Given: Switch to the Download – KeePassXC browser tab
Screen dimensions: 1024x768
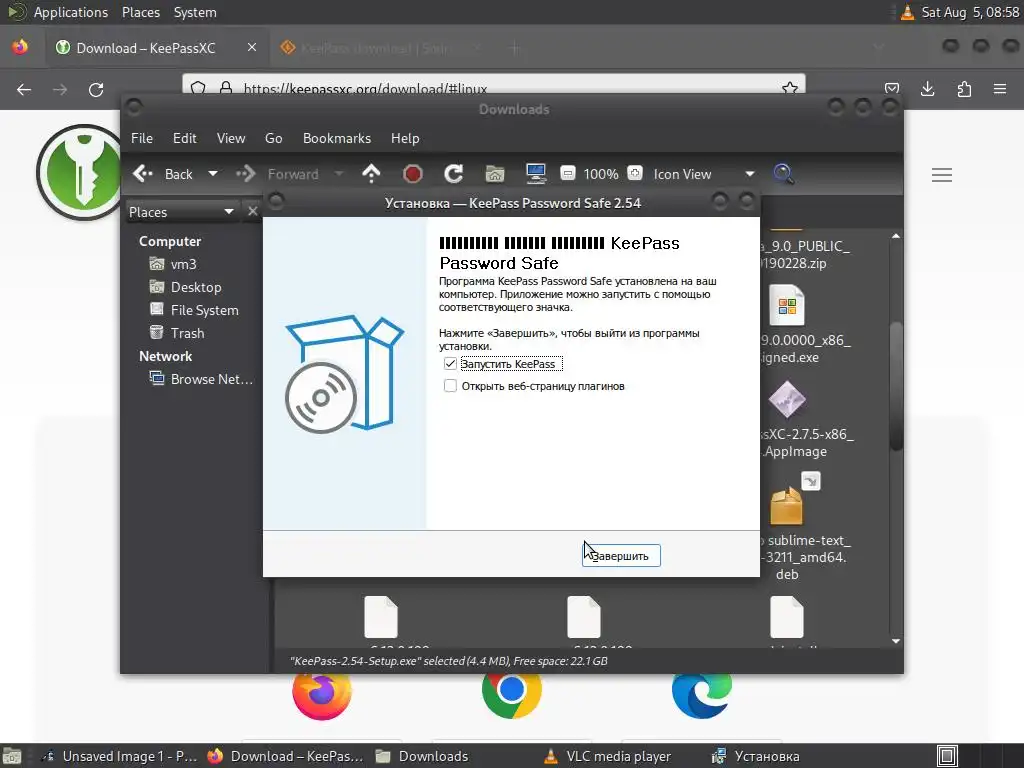Looking at the screenshot, I should pyautogui.click(x=146, y=48).
